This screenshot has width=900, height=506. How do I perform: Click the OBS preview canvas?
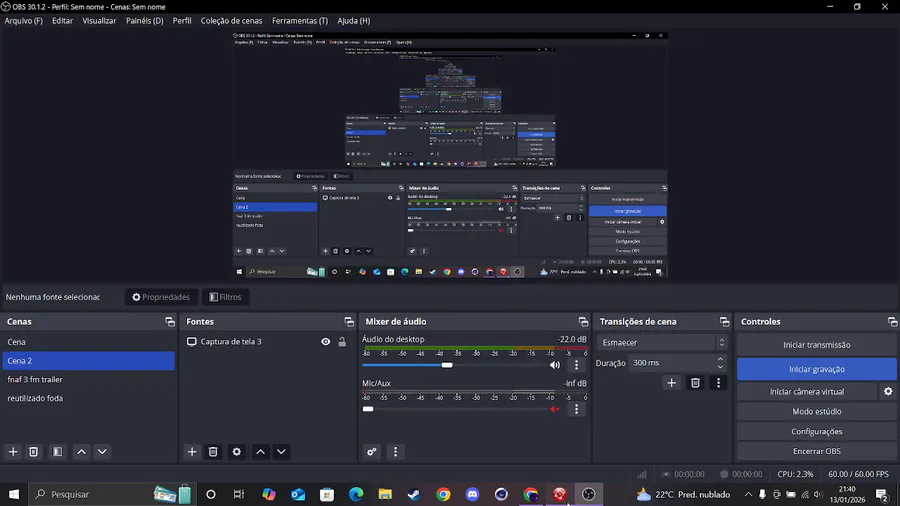(450, 155)
